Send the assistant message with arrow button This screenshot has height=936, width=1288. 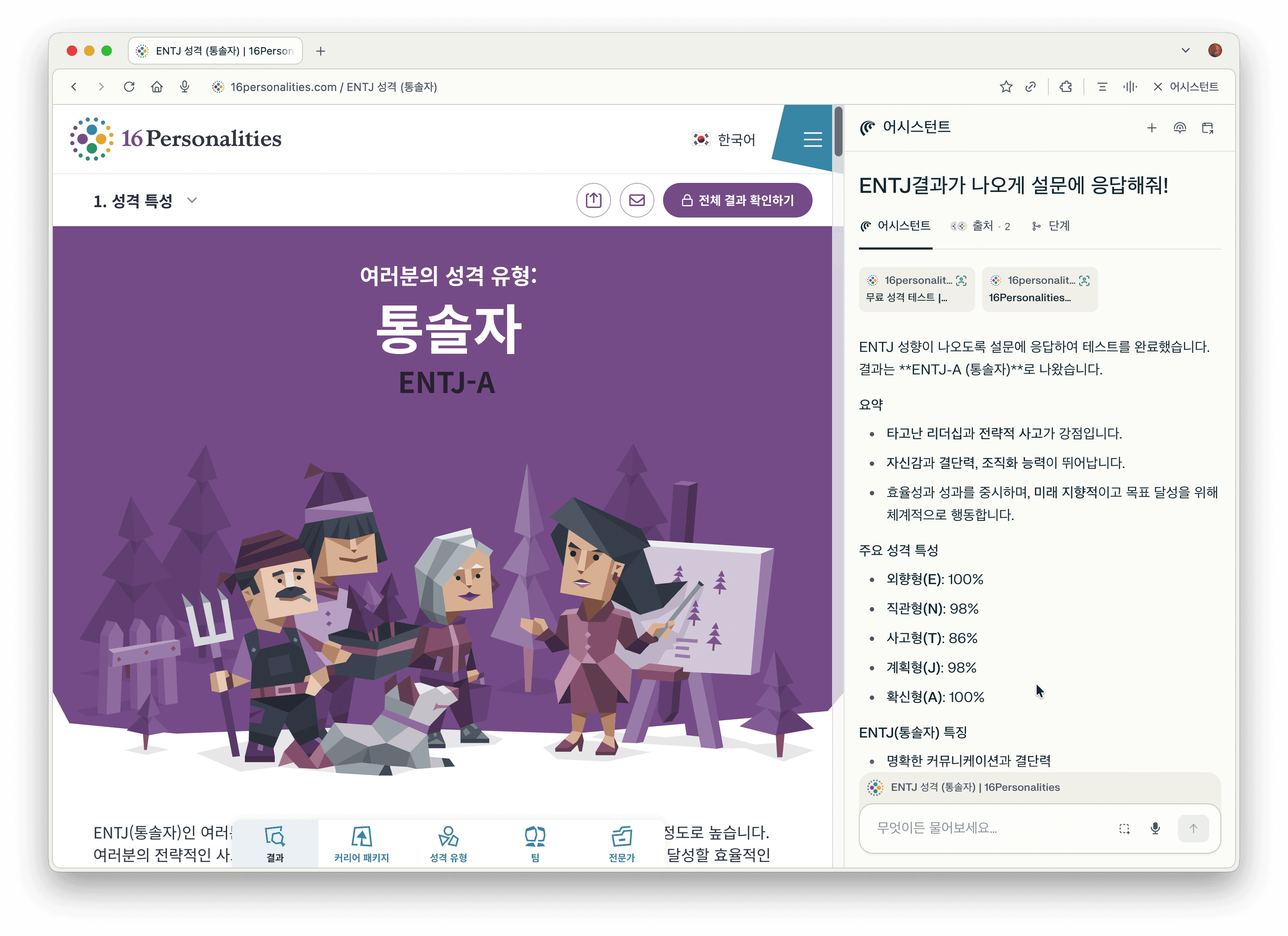point(1193,829)
